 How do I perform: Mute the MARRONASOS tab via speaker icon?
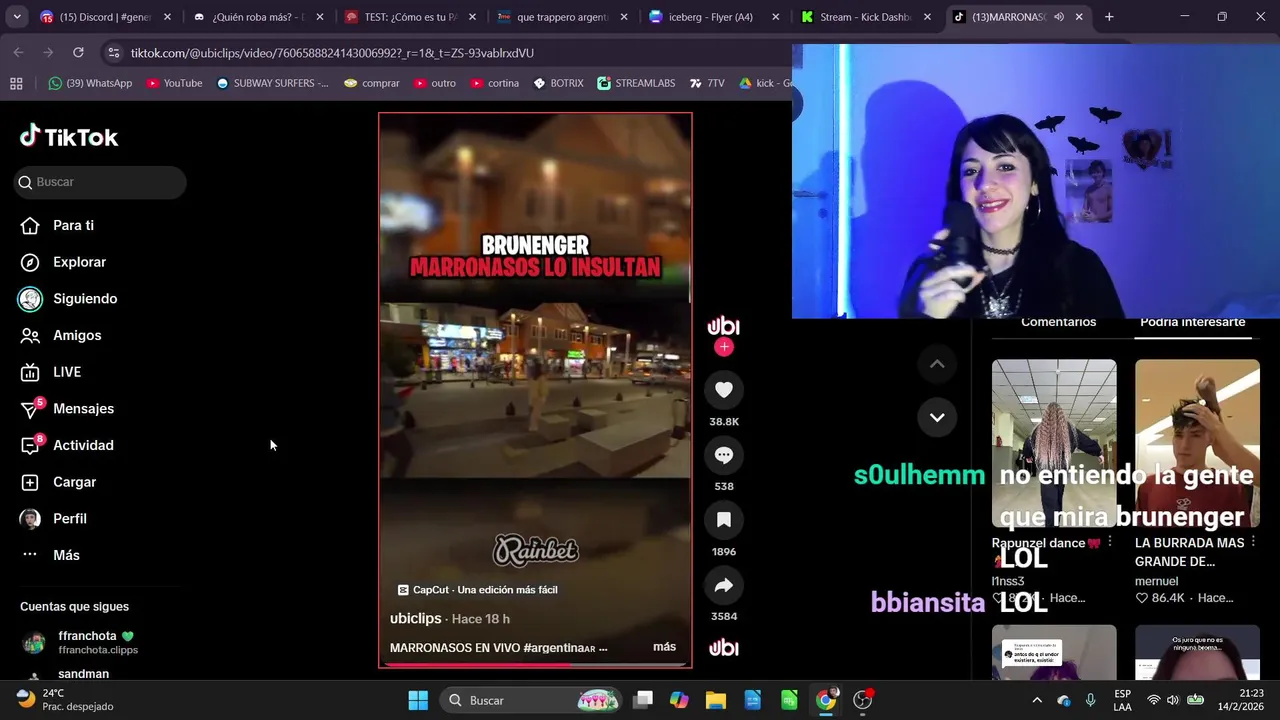[x=1058, y=17]
